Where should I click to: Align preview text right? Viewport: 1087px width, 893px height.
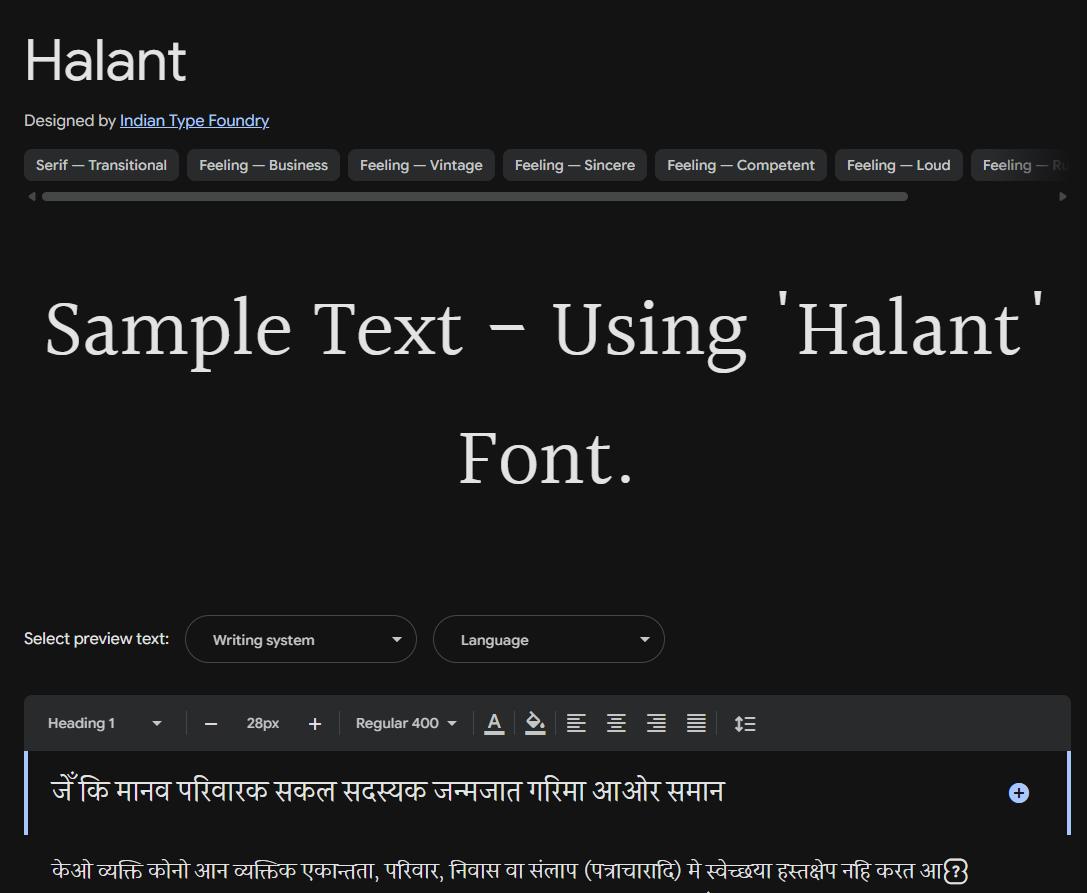[656, 723]
